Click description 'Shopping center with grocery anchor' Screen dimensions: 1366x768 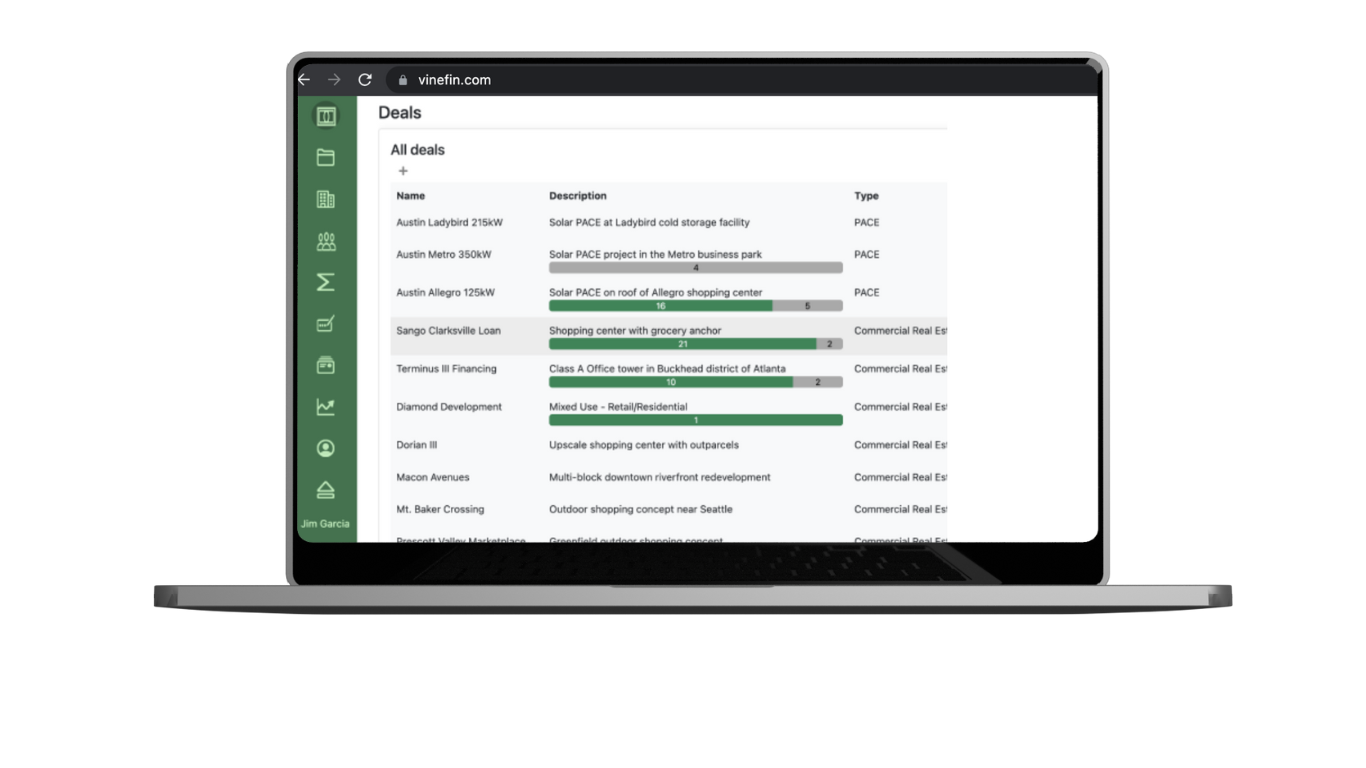point(635,331)
